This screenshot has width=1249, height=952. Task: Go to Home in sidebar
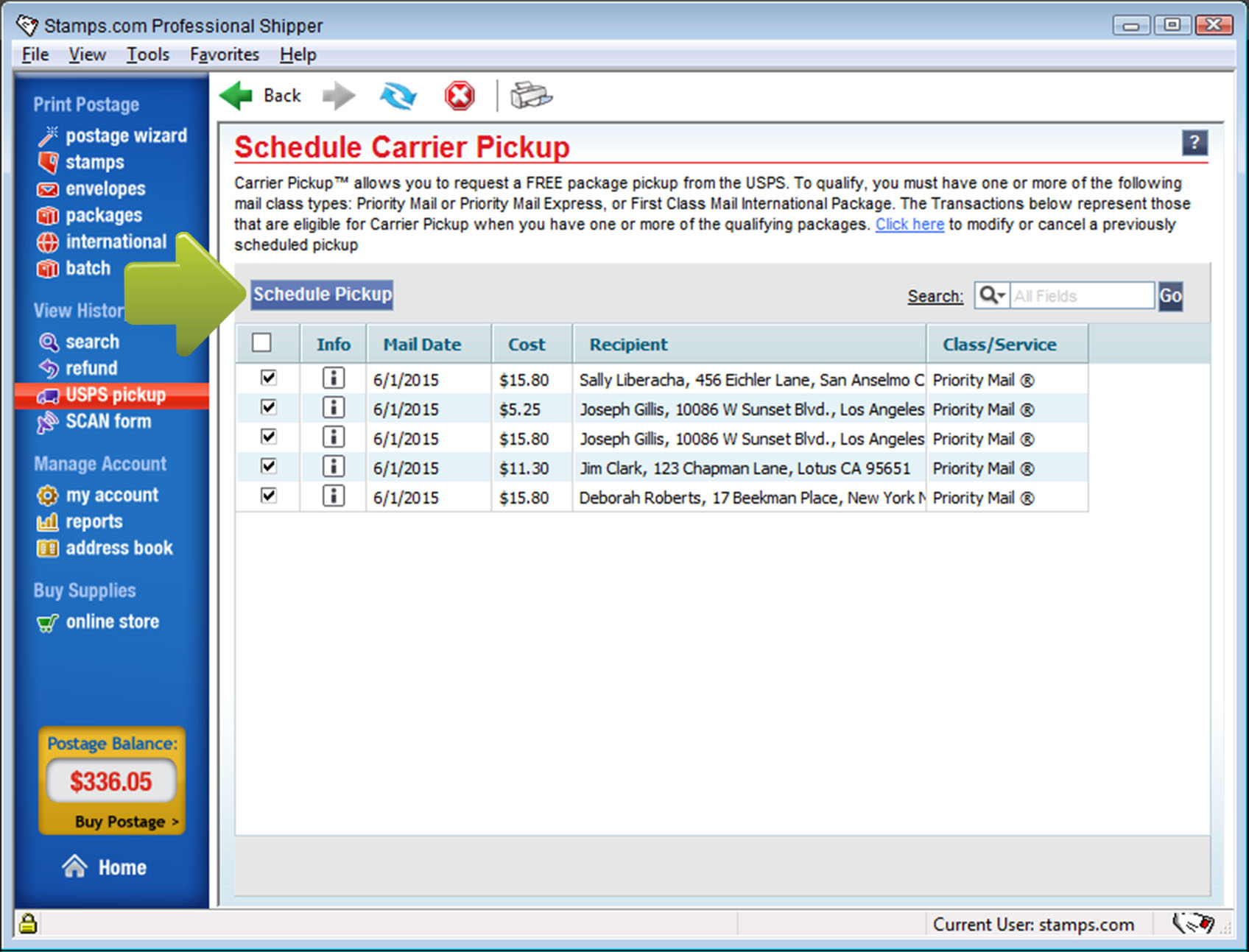coord(104,867)
